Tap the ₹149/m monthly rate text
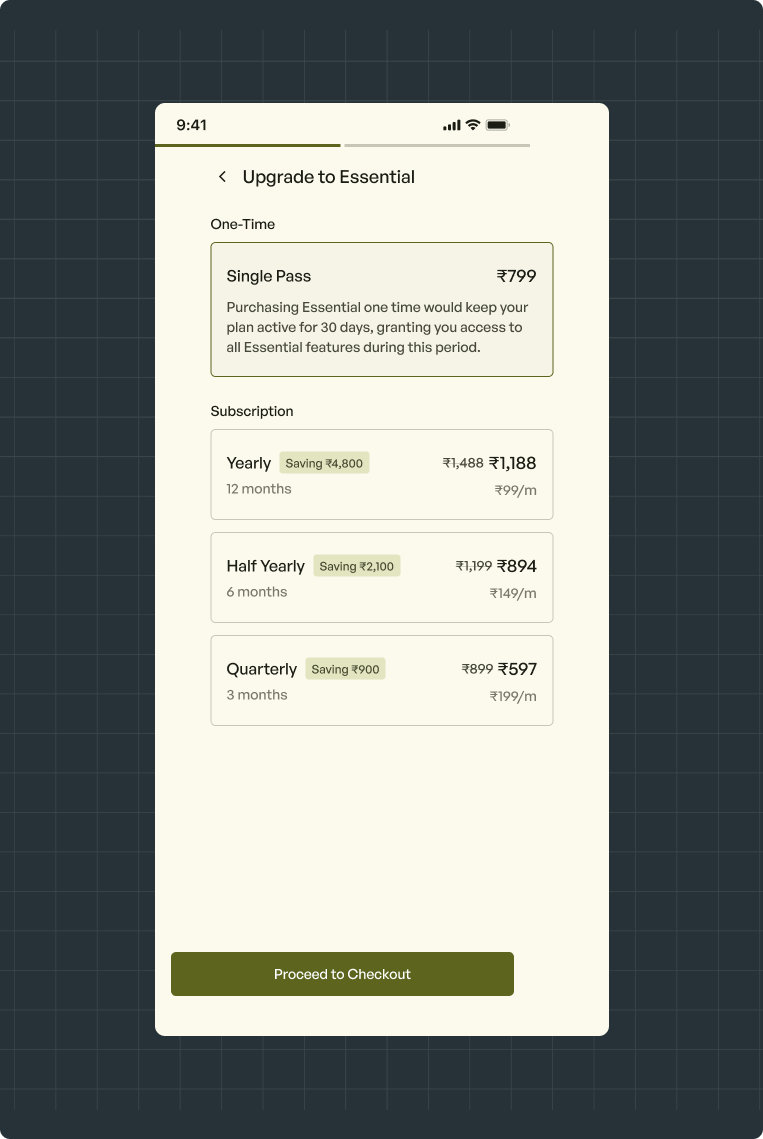Screen dimensions: 763x1139 pos(513,593)
